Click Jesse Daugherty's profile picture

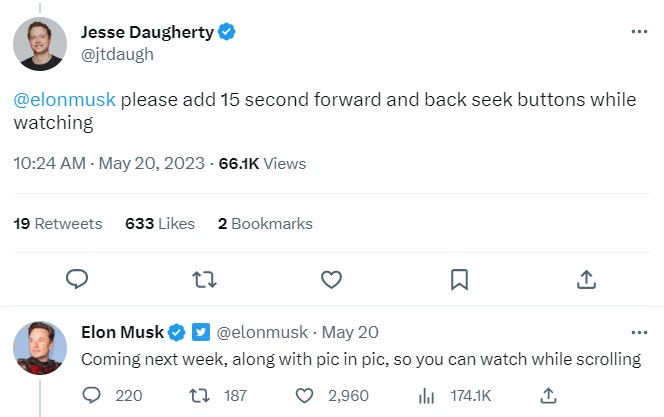(x=40, y=43)
